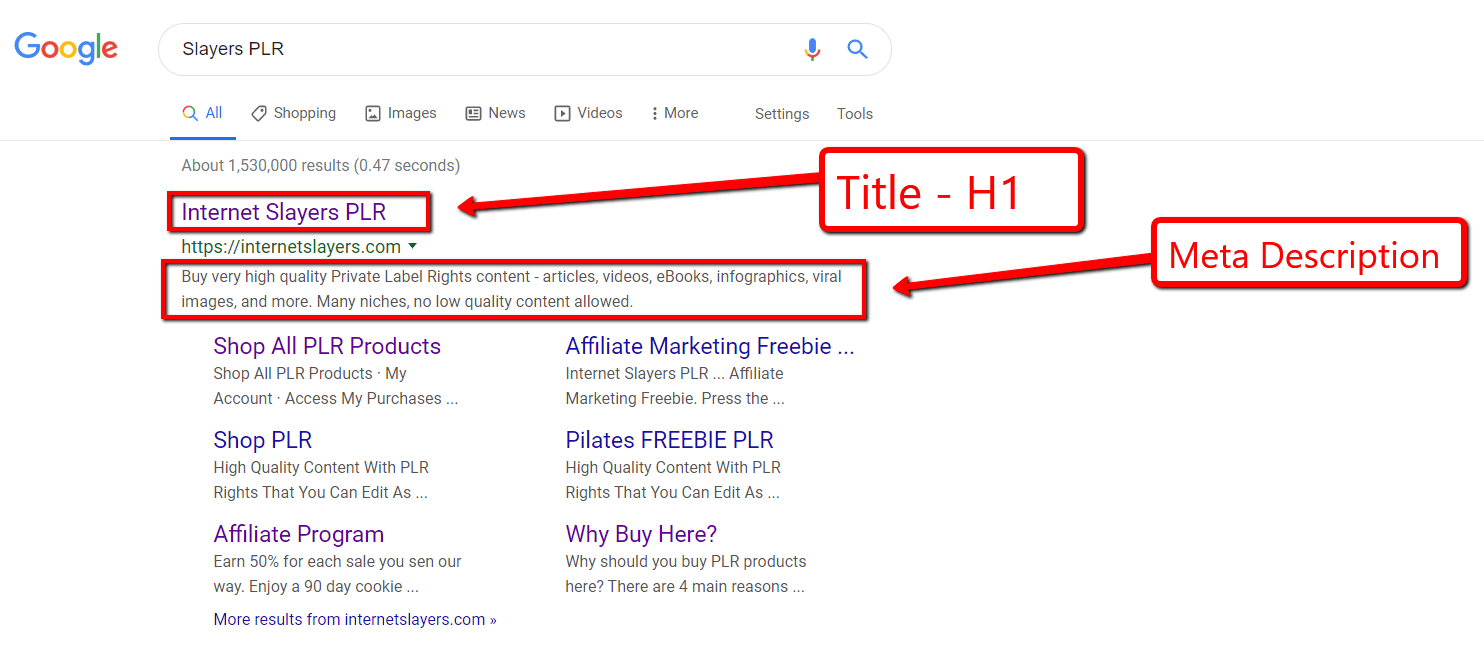Click the 'Why should you buy PLR products' snippet
The height and width of the screenshot is (648, 1484).
(686, 574)
